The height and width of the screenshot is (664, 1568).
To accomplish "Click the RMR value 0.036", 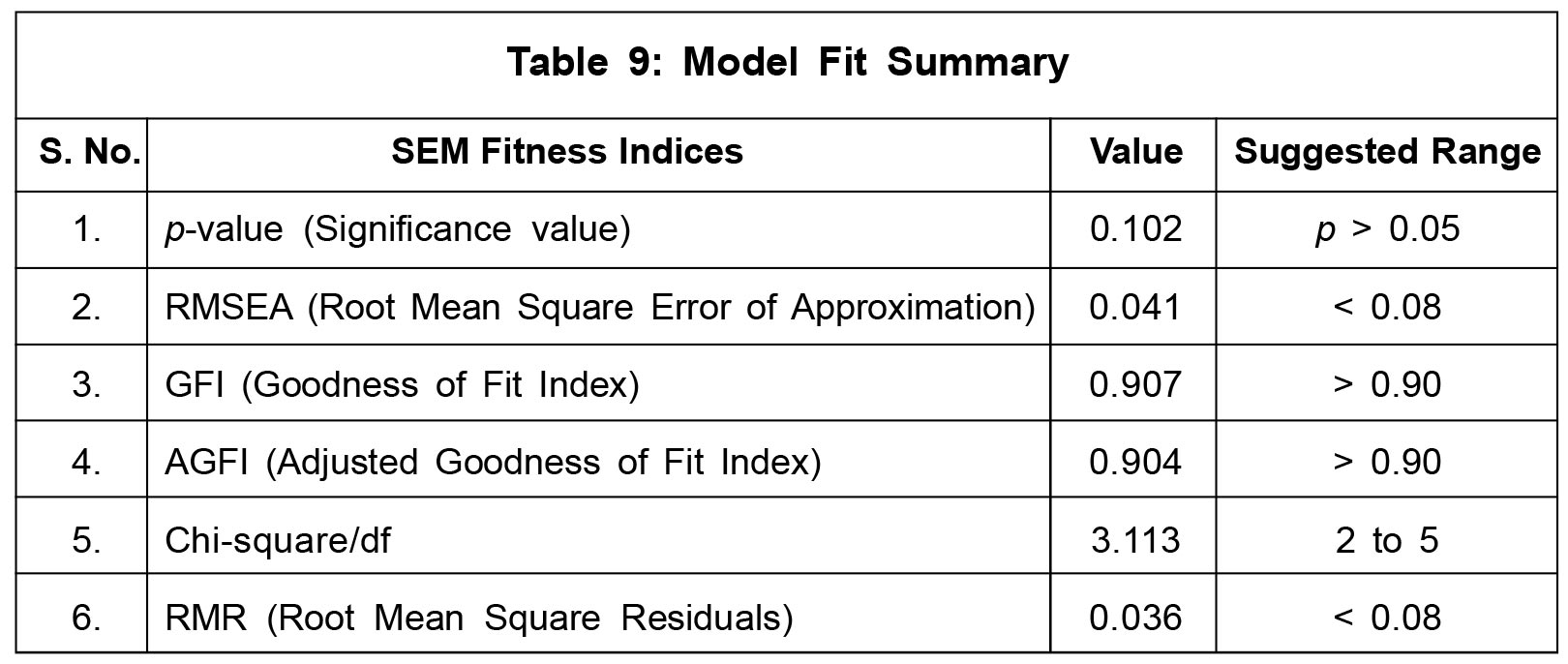I will click(1135, 617).
